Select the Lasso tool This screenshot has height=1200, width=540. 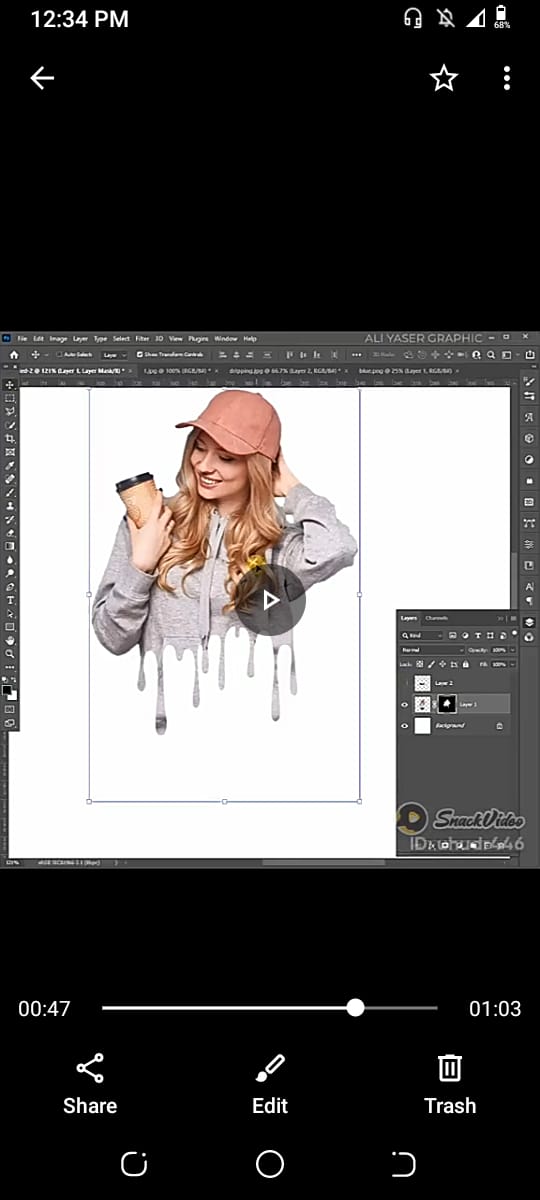point(11,412)
